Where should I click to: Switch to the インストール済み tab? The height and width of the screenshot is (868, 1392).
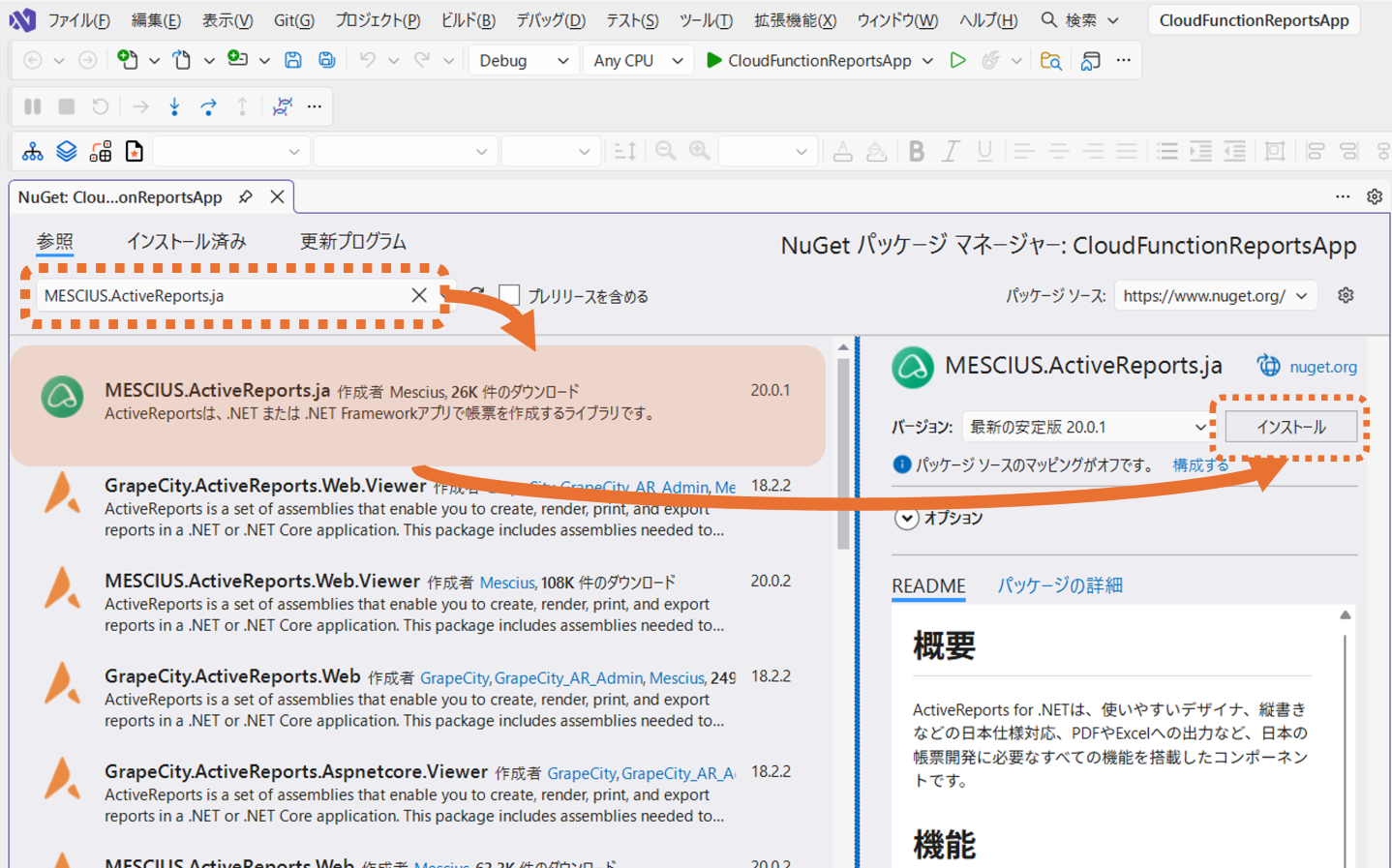(x=186, y=241)
